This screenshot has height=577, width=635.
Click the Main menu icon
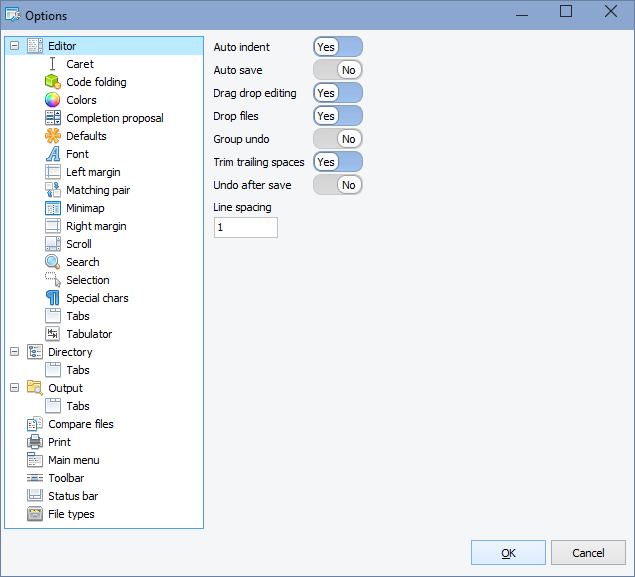click(35, 460)
